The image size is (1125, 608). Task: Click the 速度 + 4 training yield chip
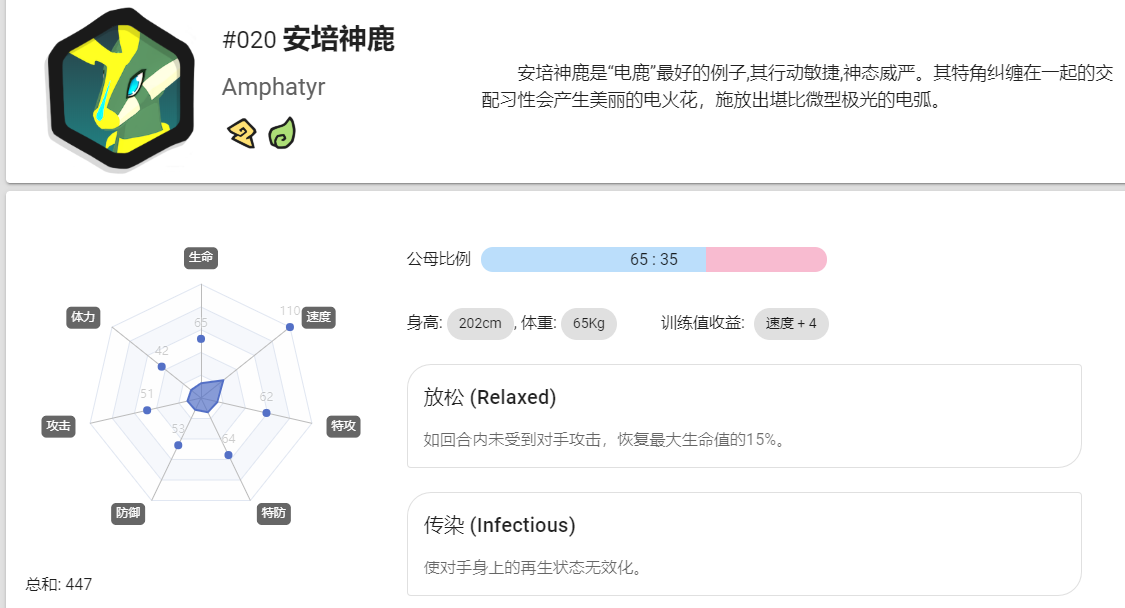pyautogui.click(x=791, y=324)
